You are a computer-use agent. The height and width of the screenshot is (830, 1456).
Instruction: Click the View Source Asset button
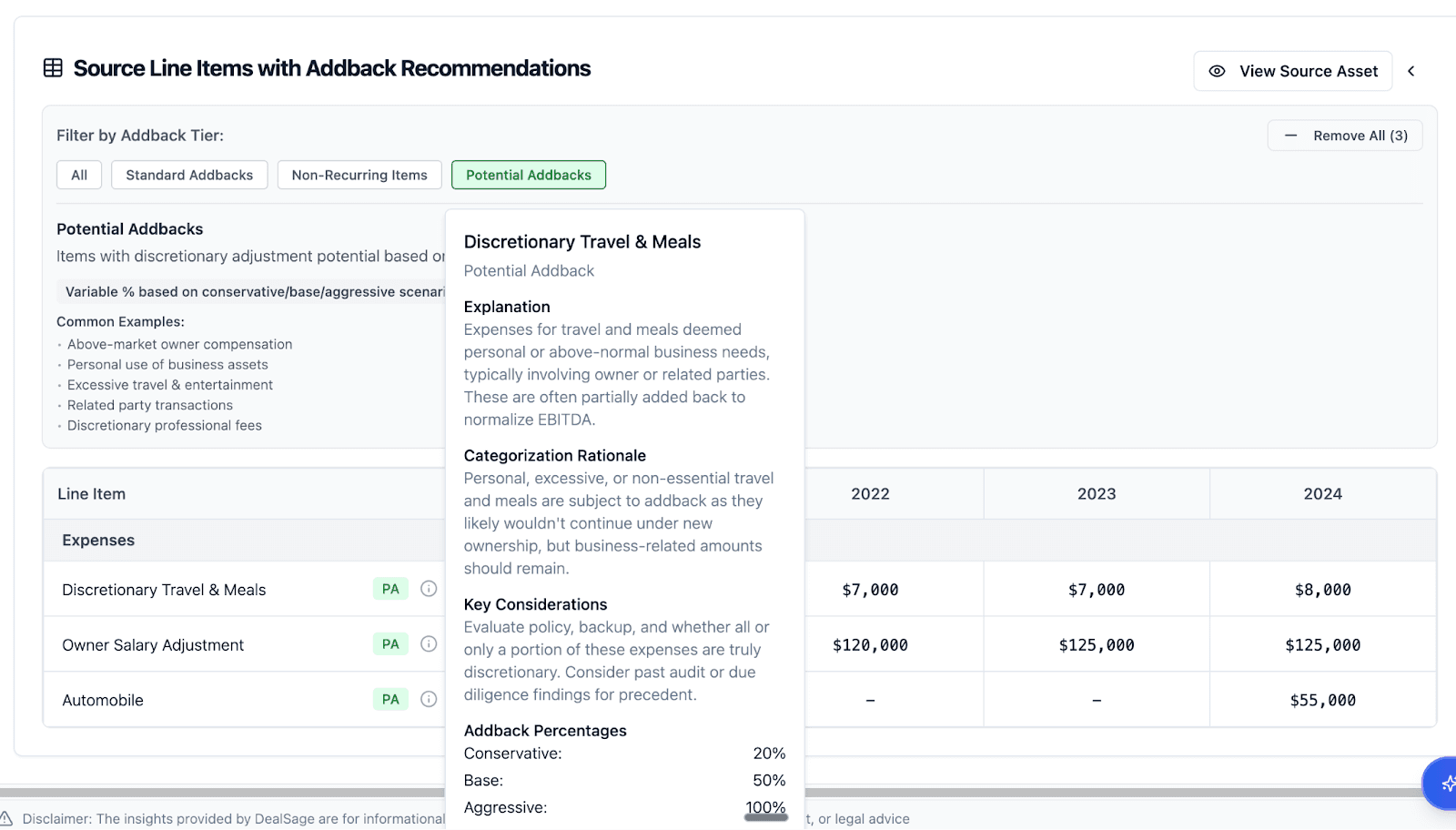tap(1293, 71)
